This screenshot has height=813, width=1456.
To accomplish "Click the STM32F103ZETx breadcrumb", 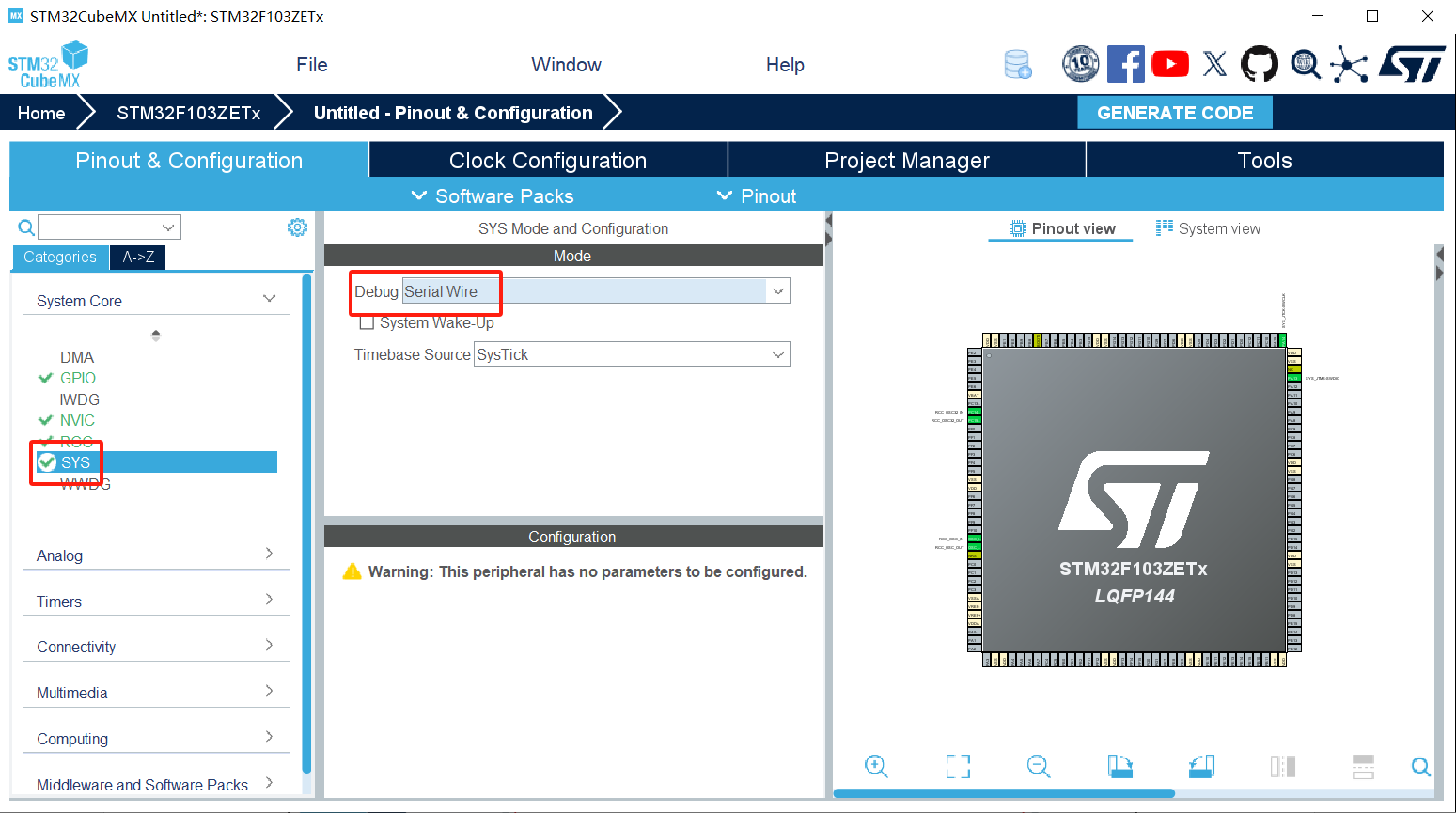I will click(x=189, y=113).
